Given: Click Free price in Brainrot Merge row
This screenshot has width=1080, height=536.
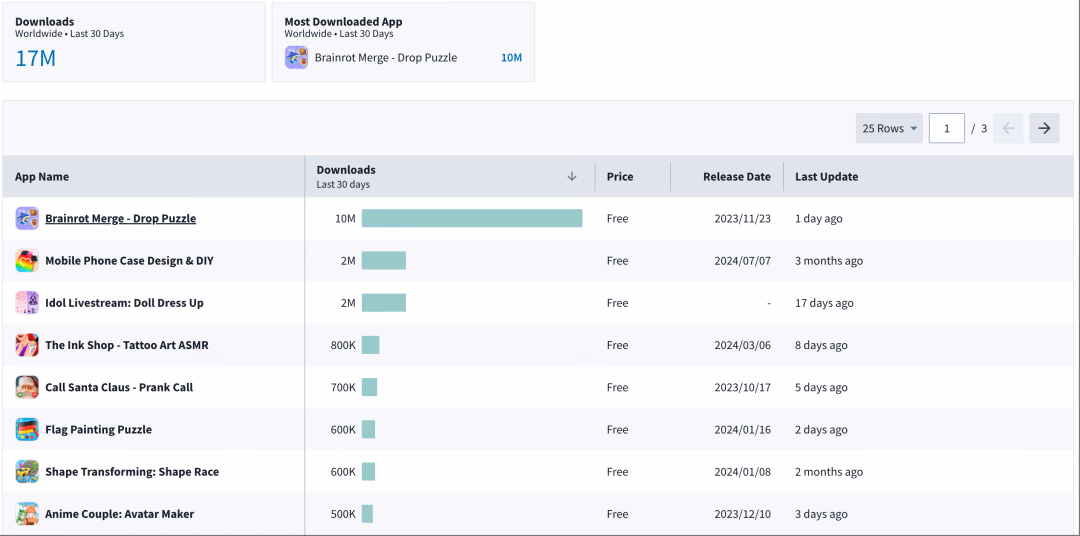Looking at the screenshot, I should coord(617,218).
